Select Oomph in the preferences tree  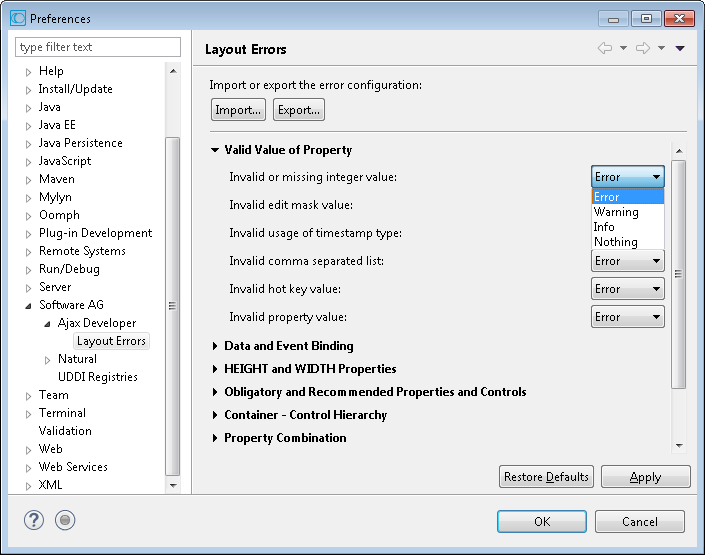coord(59,215)
